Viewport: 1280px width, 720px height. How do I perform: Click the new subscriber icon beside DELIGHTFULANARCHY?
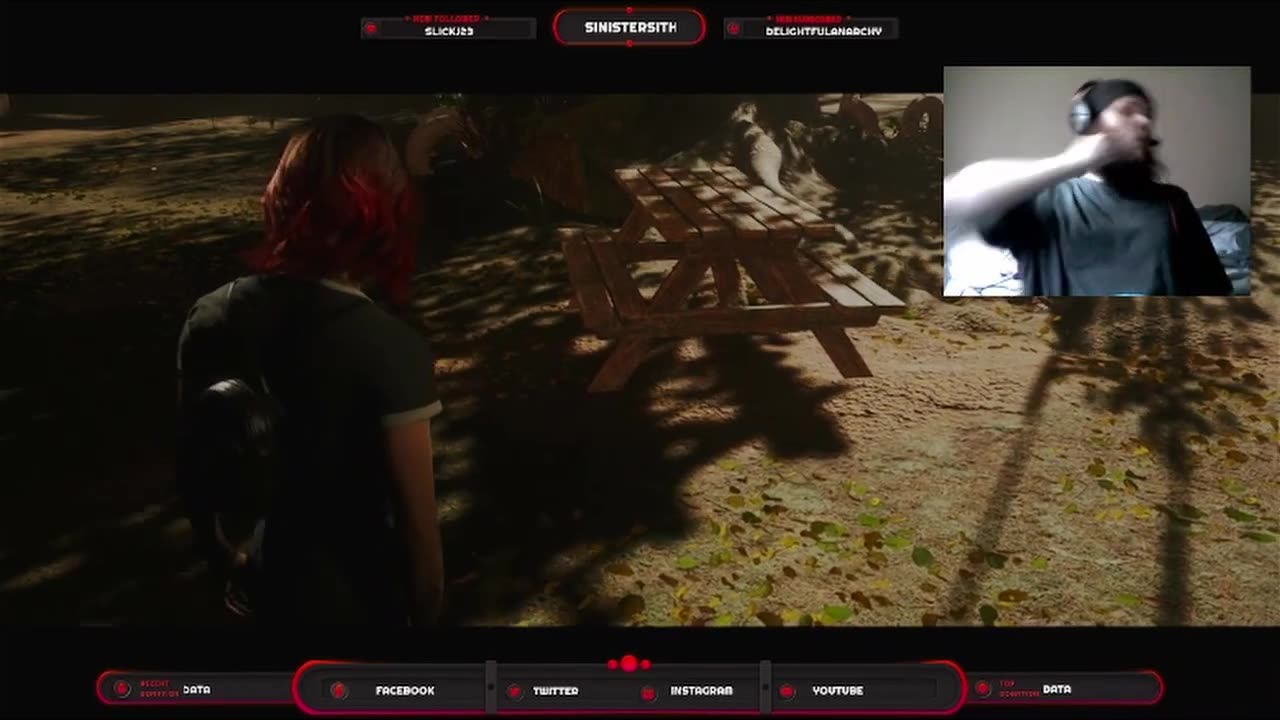pos(733,29)
